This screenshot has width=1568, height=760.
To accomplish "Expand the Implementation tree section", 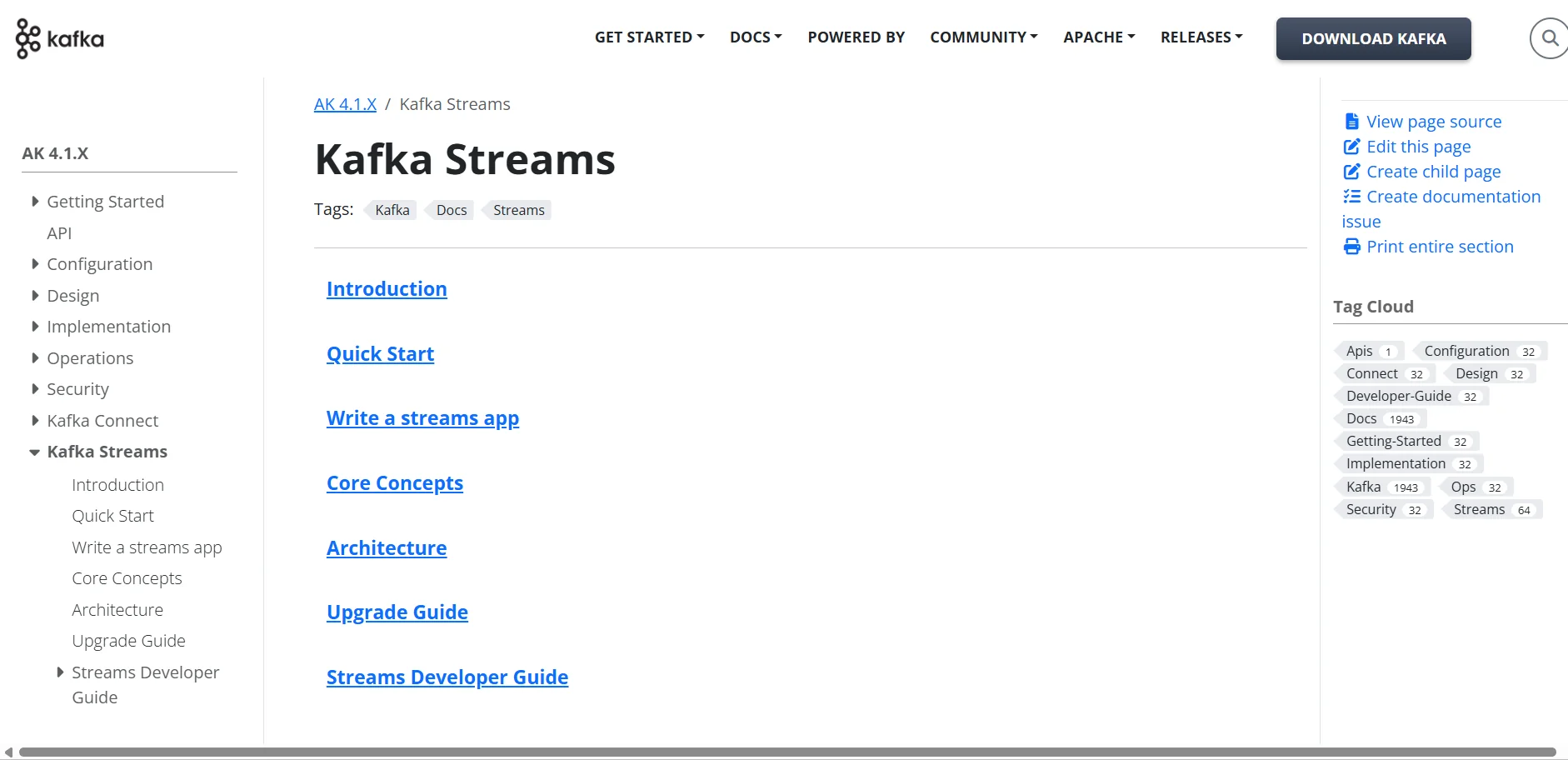I will point(35,326).
